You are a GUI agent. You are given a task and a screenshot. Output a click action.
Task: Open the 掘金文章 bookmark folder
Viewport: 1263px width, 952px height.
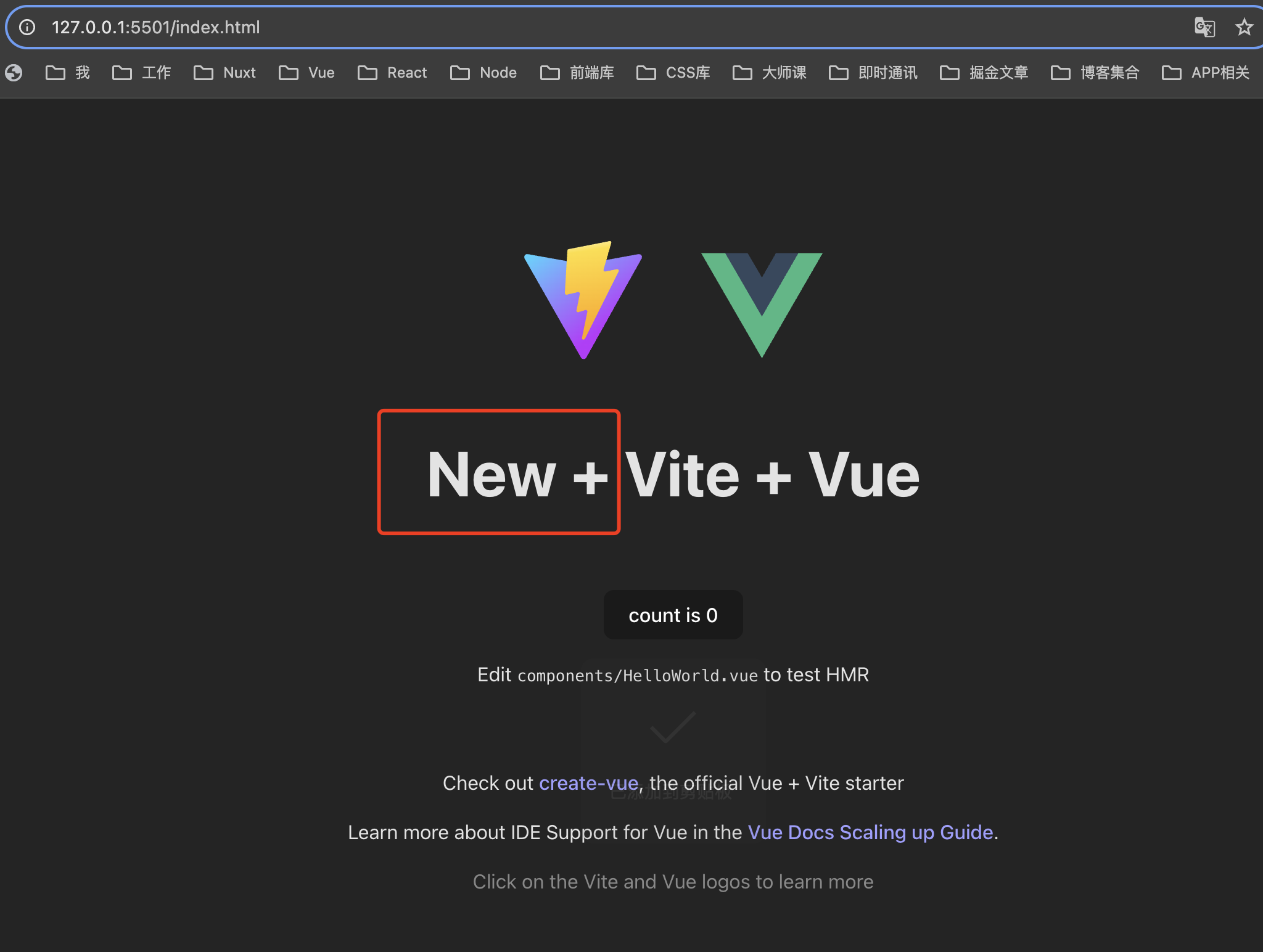984,73
